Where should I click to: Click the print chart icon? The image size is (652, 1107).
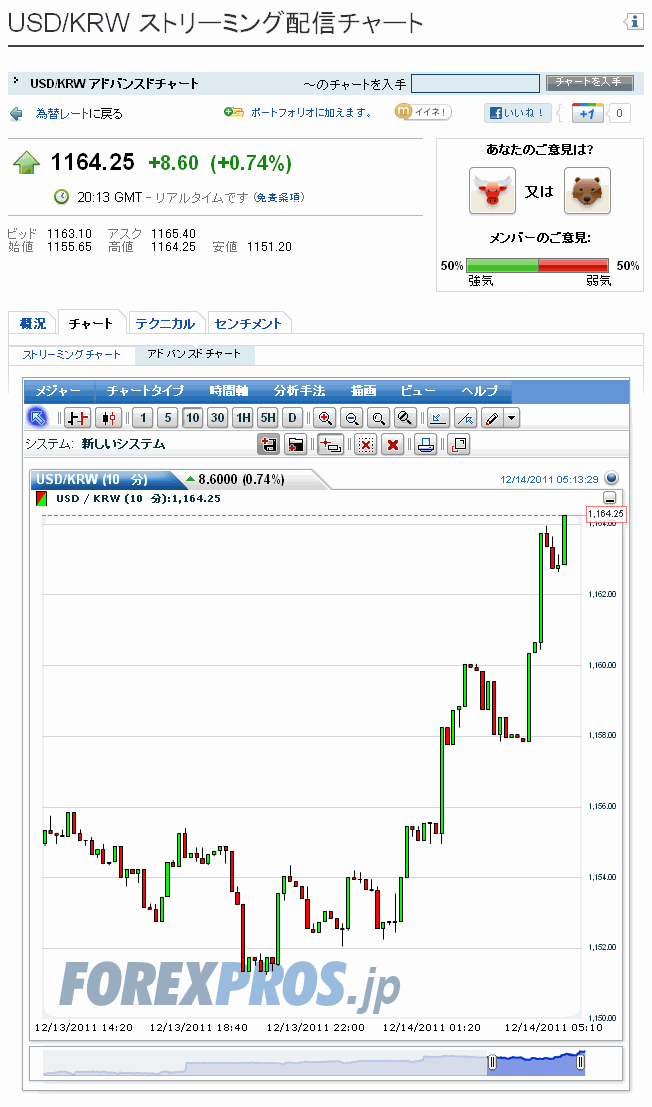tap(425, 445)
